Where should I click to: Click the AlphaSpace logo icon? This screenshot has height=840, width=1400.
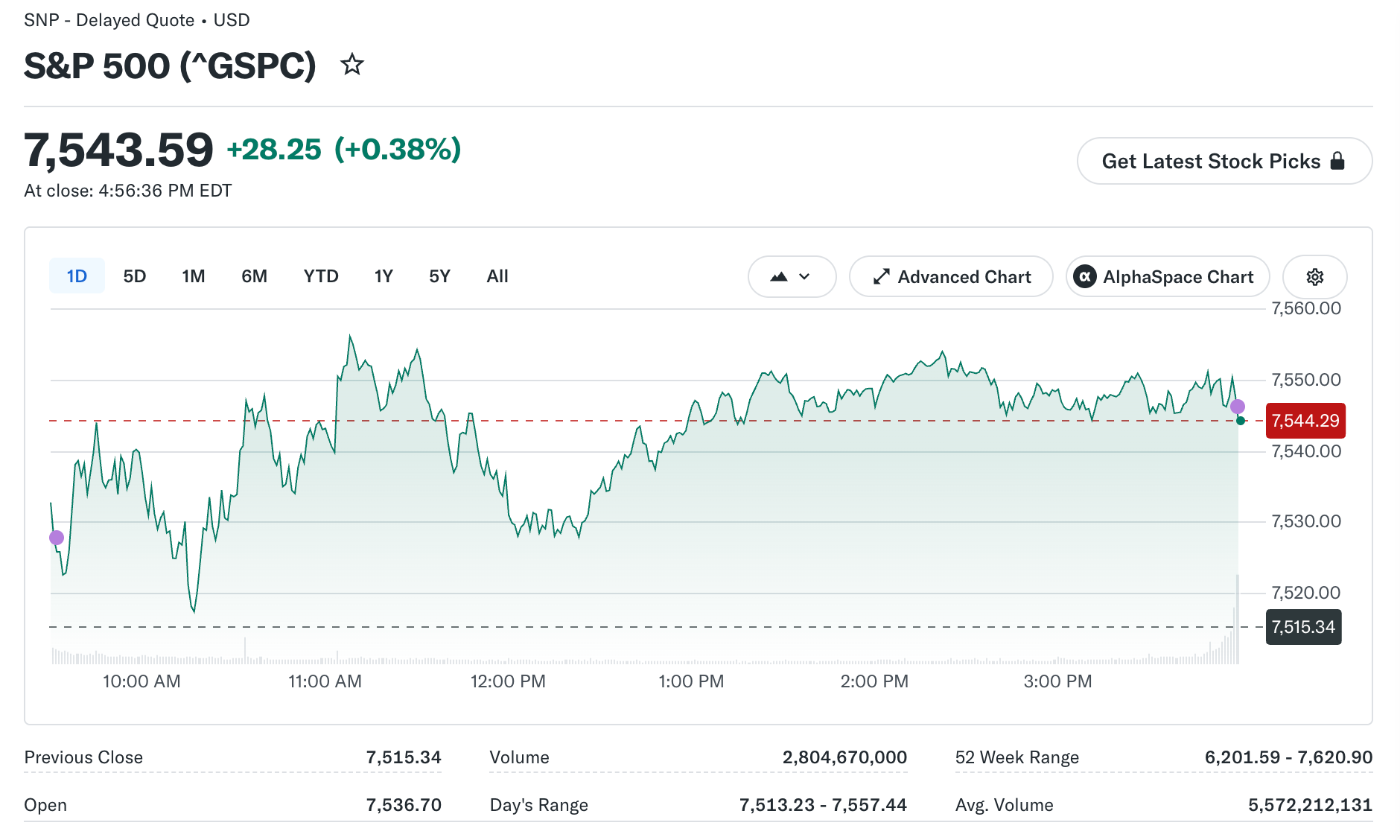tap(1085, 277)
